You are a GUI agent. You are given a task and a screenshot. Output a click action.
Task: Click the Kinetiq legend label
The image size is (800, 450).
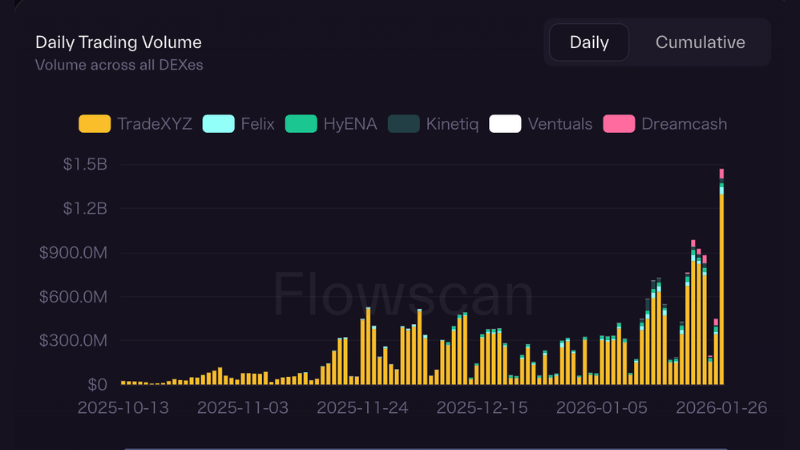pyautogui.click(x=453, y=124)
